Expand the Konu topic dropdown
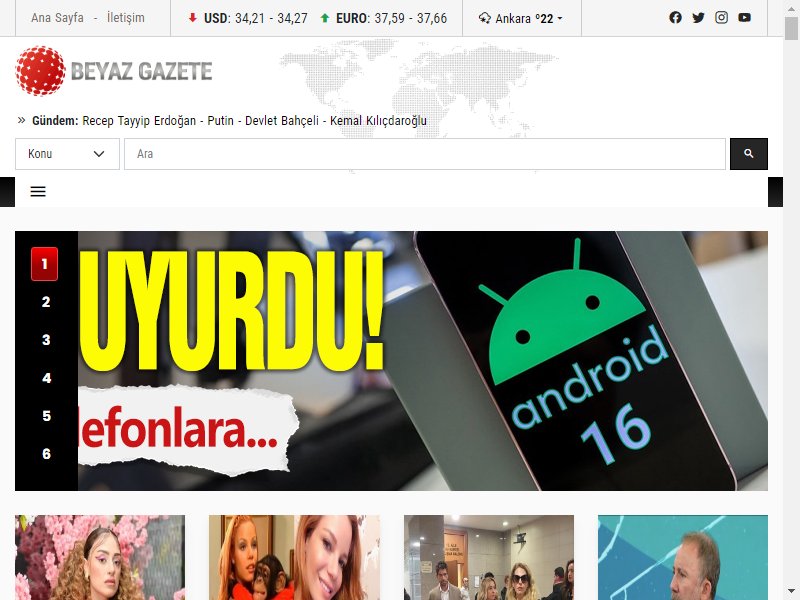This screenshot has height=600, width=800. click(67, 154)
